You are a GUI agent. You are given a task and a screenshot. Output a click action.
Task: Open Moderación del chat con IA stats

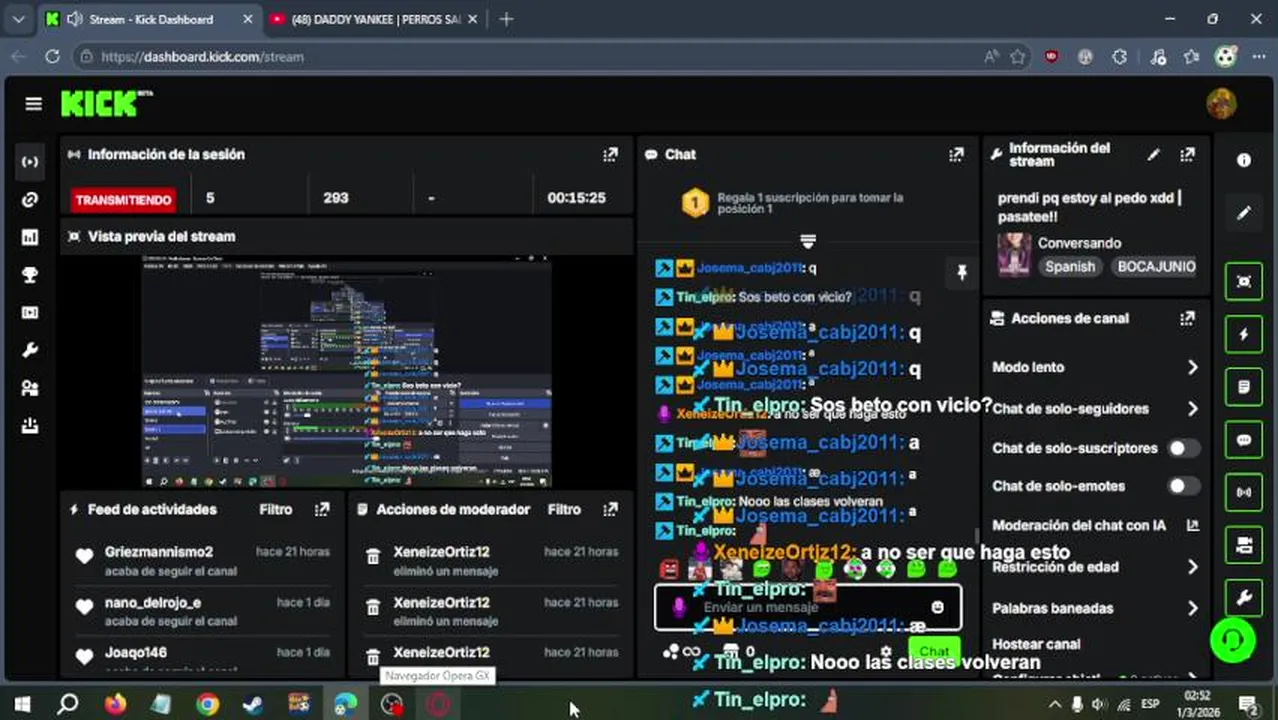click(x=1192, y=525)
